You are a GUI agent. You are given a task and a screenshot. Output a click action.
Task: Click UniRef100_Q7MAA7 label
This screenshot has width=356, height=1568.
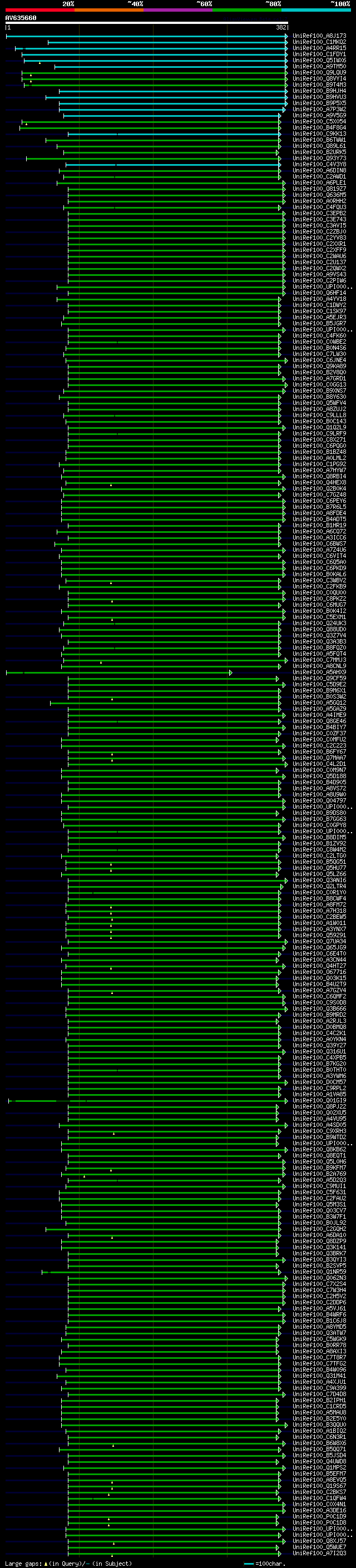pyautogui.click(x=319, y=758)
